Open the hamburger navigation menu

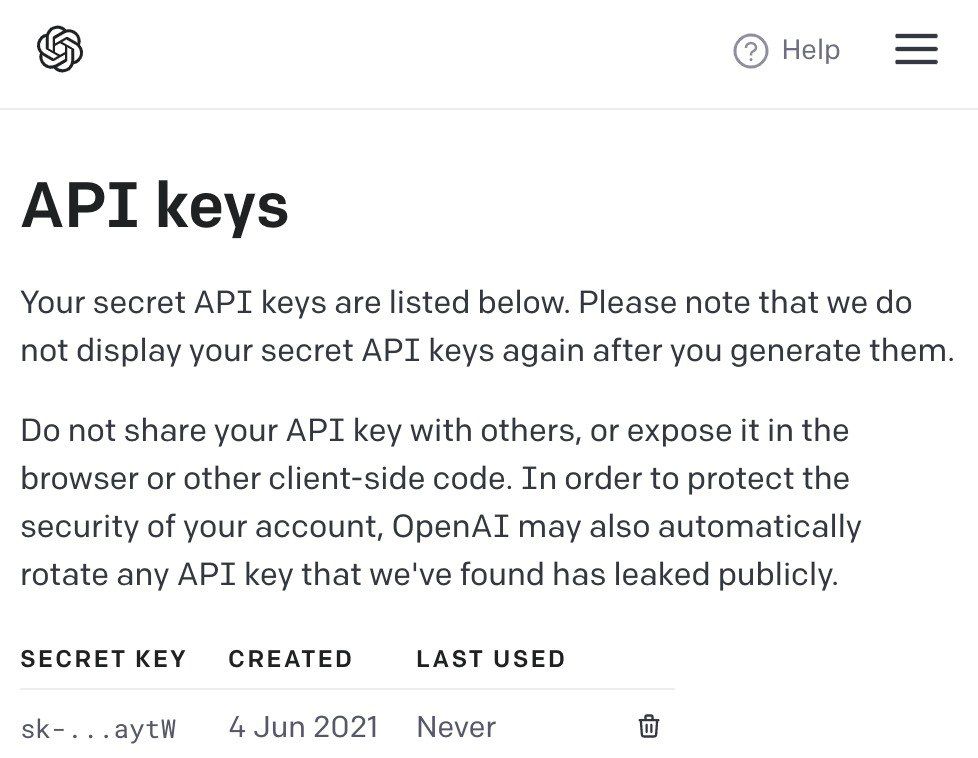(x=916, y=49)
